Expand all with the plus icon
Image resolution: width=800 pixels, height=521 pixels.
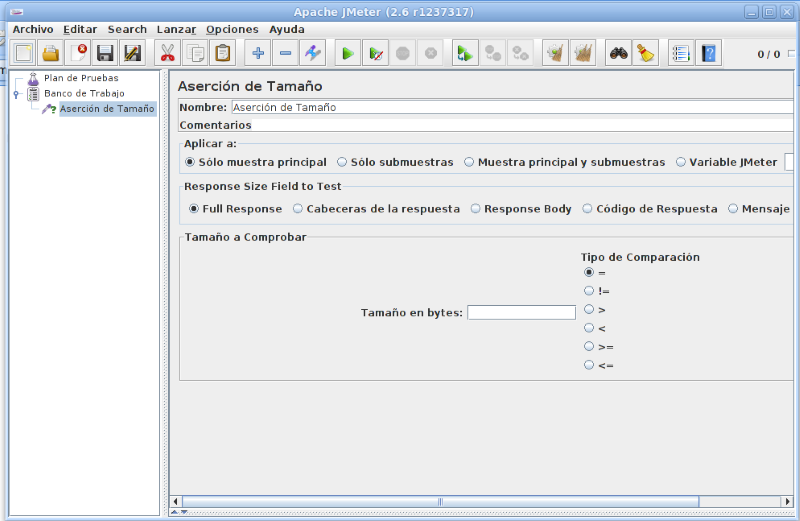pyautogui.click(x=258, y=53)
